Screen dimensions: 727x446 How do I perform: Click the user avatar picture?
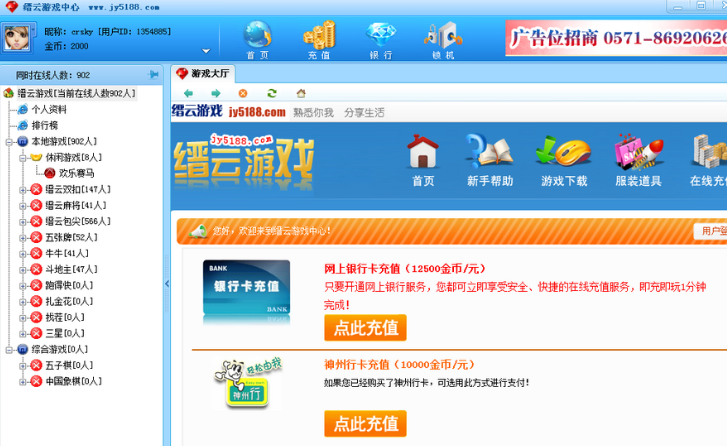17,38
